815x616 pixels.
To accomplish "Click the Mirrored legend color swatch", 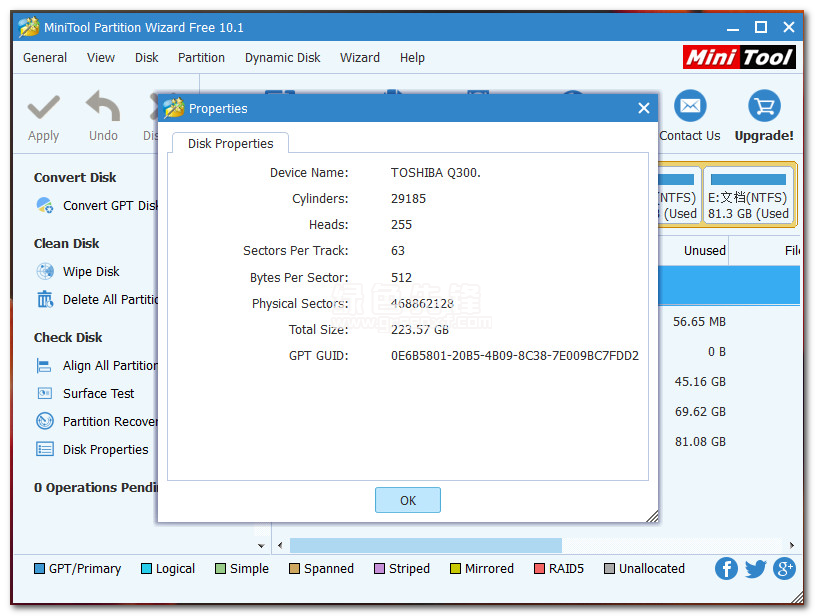I will click(455, 568).
